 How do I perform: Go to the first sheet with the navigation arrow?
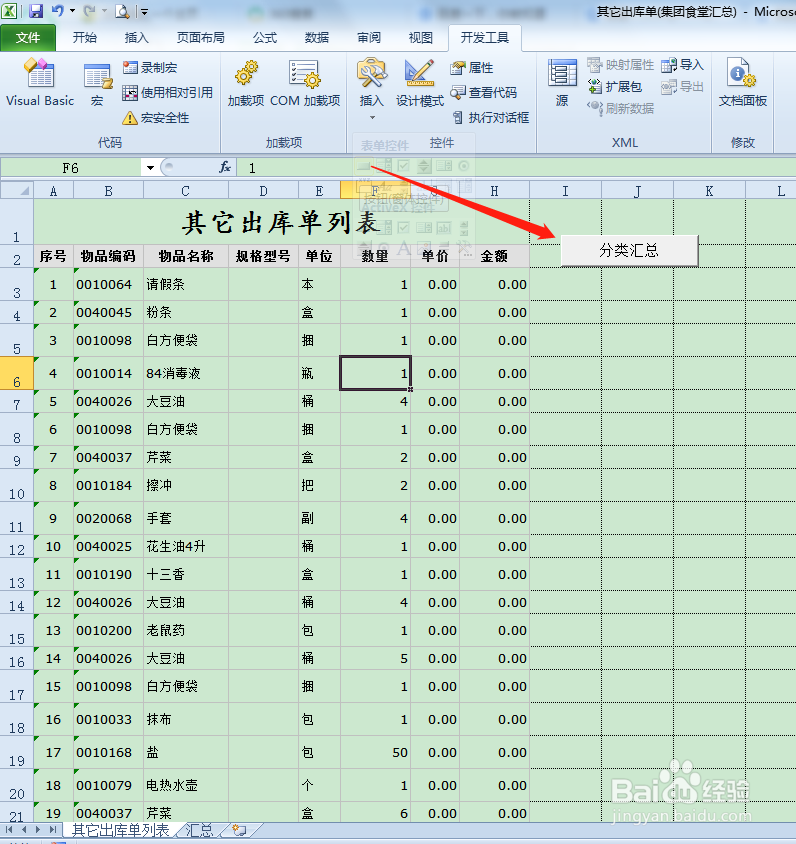9,829
